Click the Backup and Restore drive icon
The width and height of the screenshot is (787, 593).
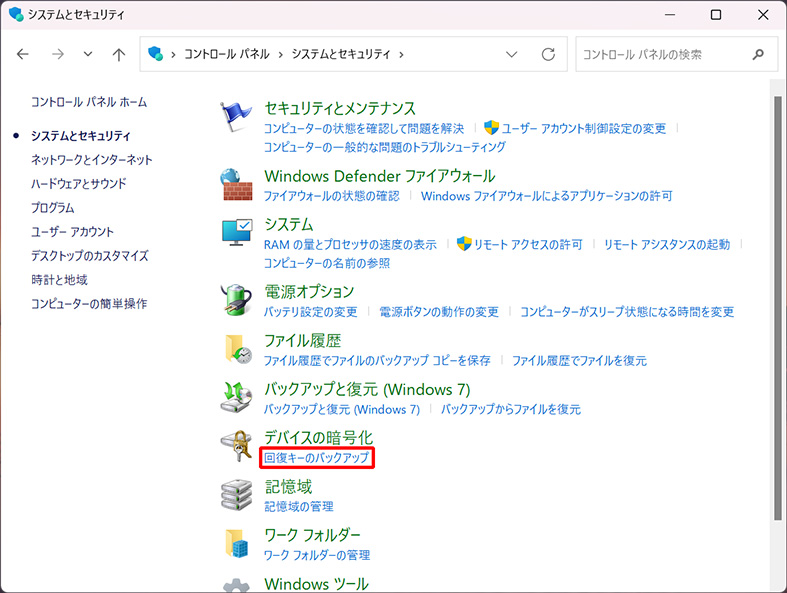236,397
